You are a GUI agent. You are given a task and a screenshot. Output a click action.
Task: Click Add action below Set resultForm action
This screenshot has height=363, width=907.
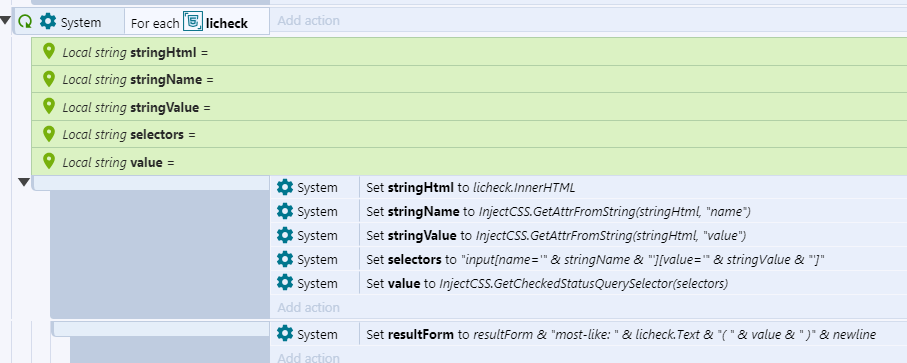point(308,358)
